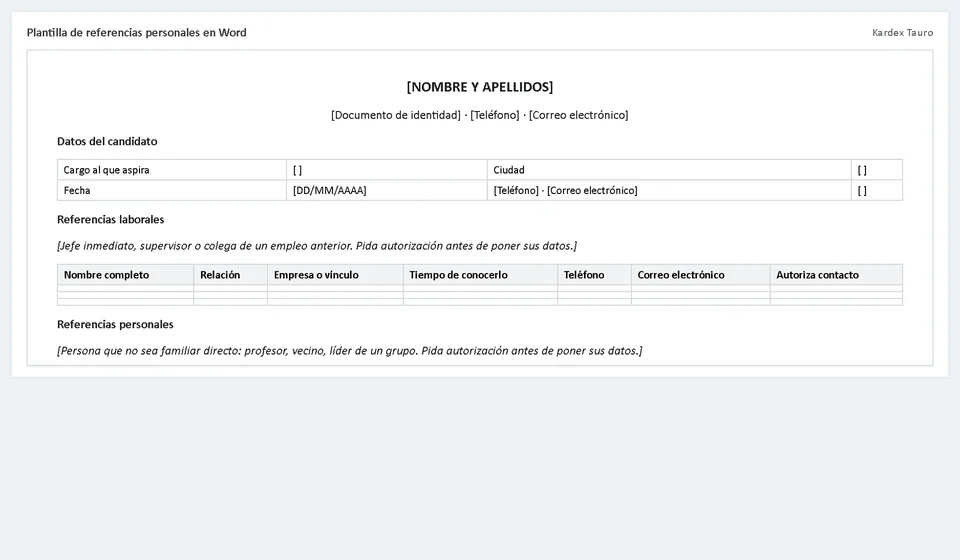Click the '[Teléfono] · [Correo electrónico]' table cell
The image size is (960, 560).
pos(669,190)
